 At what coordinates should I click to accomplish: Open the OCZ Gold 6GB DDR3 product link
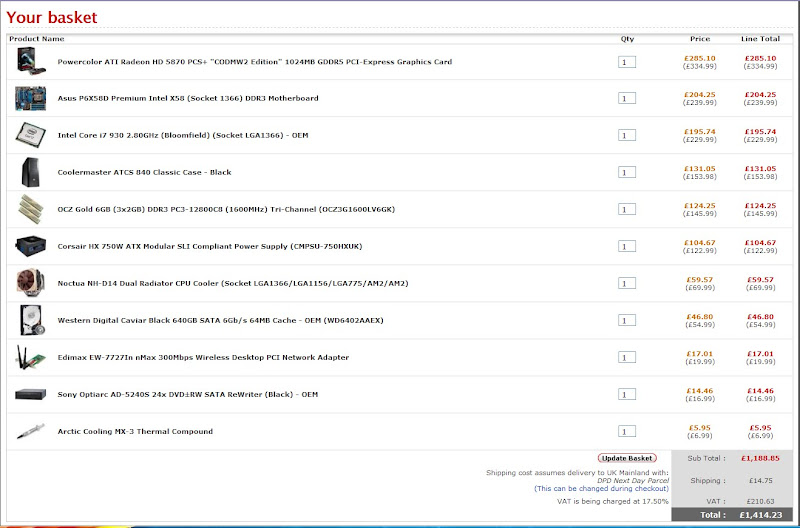[226, 209]
